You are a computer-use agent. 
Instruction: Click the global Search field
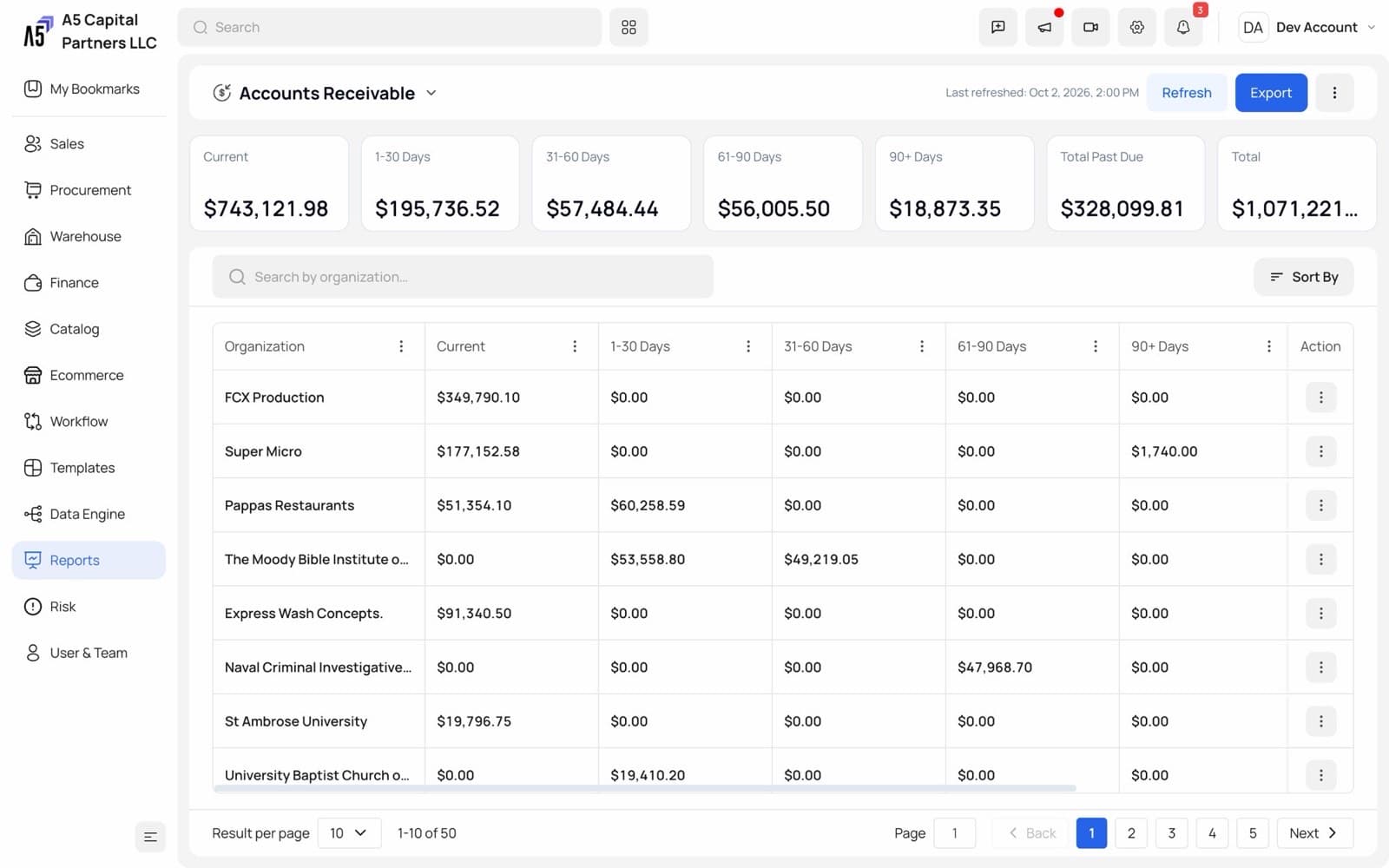pos(389,27)
